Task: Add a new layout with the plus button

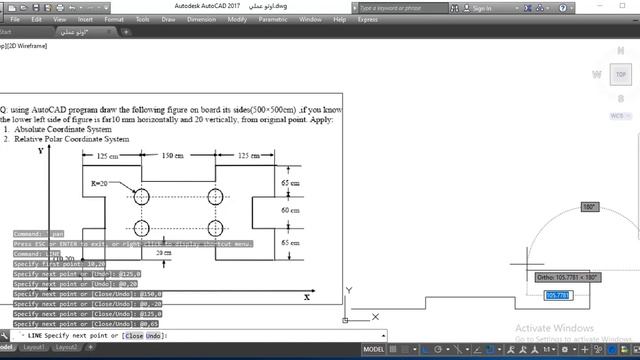Action: [90, 347]
